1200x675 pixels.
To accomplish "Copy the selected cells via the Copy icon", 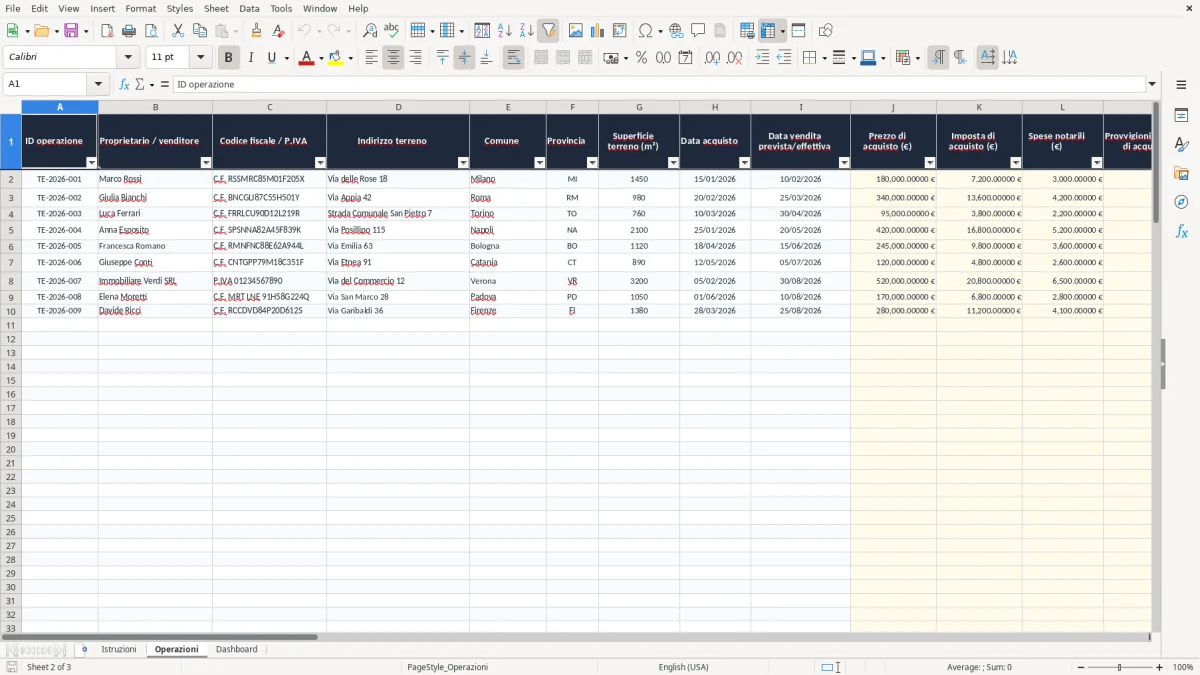I will click(x=200, y=31).
